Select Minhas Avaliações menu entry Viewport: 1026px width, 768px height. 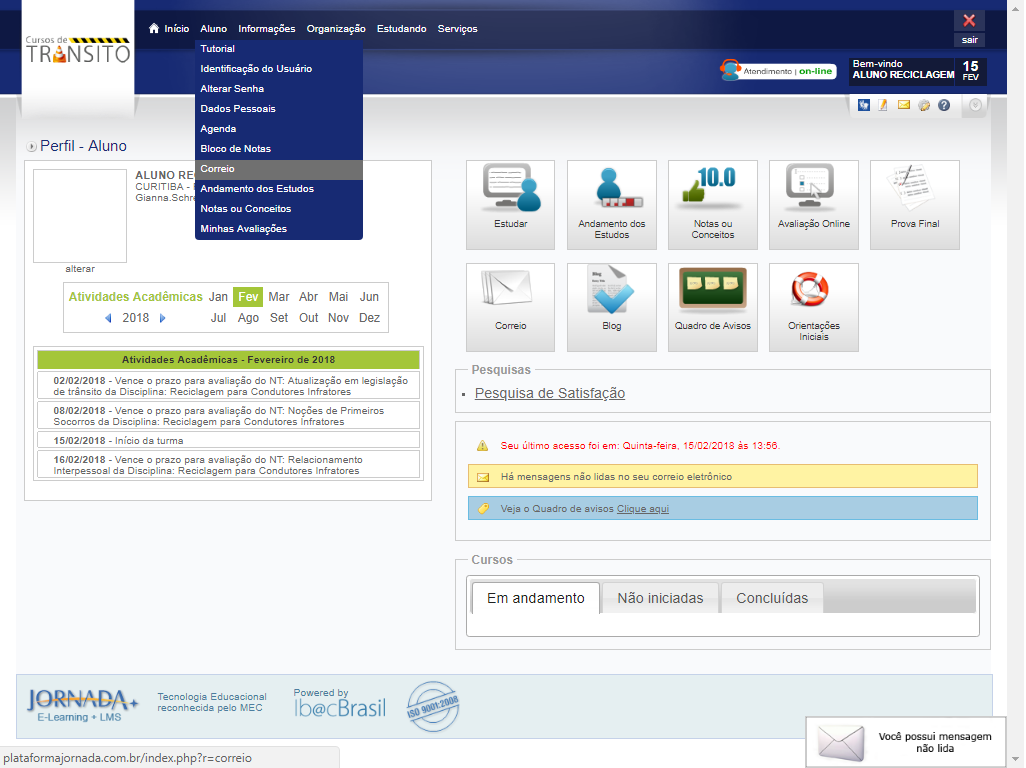click(x=279, y=228)
